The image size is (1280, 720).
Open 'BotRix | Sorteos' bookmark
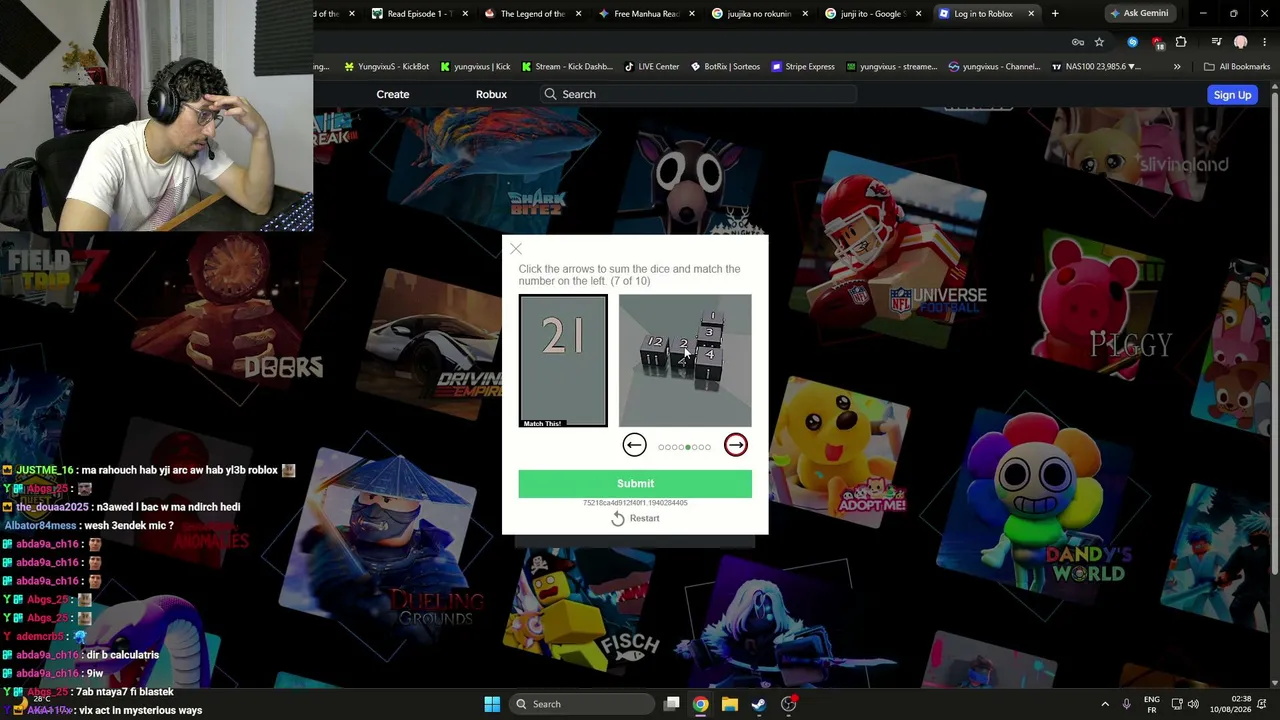725,67
